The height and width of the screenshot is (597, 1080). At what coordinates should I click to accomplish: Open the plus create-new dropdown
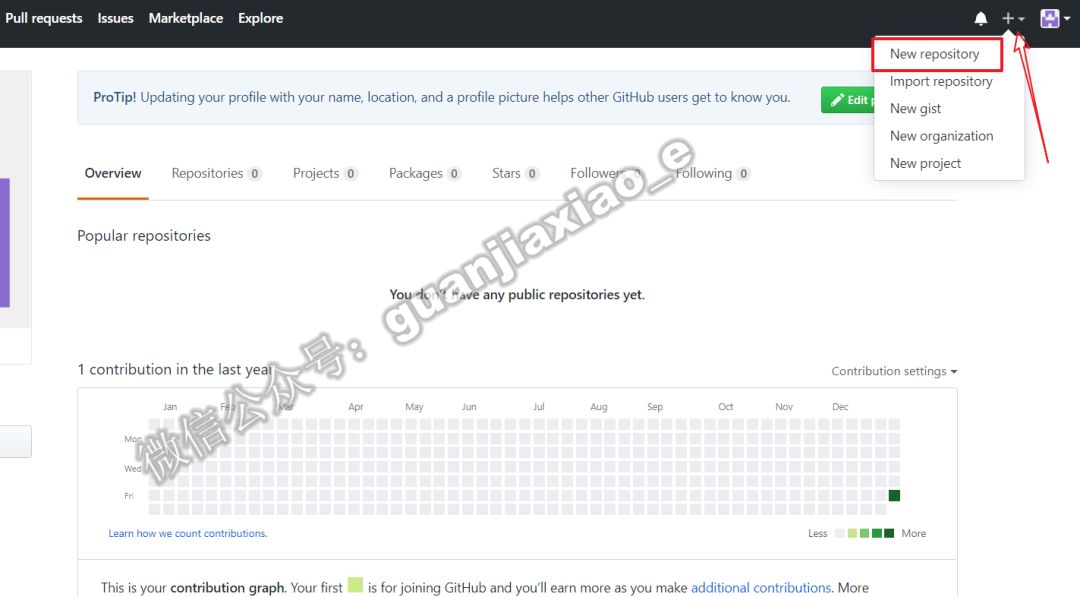[1013, 19]
